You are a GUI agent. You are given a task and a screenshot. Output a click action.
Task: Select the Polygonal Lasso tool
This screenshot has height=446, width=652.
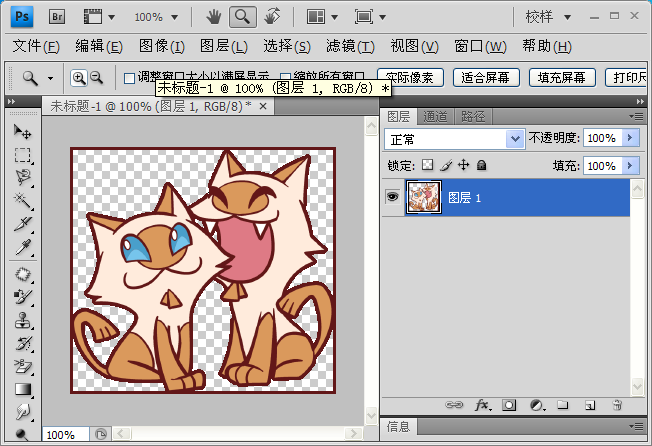(x=22, y=178)
